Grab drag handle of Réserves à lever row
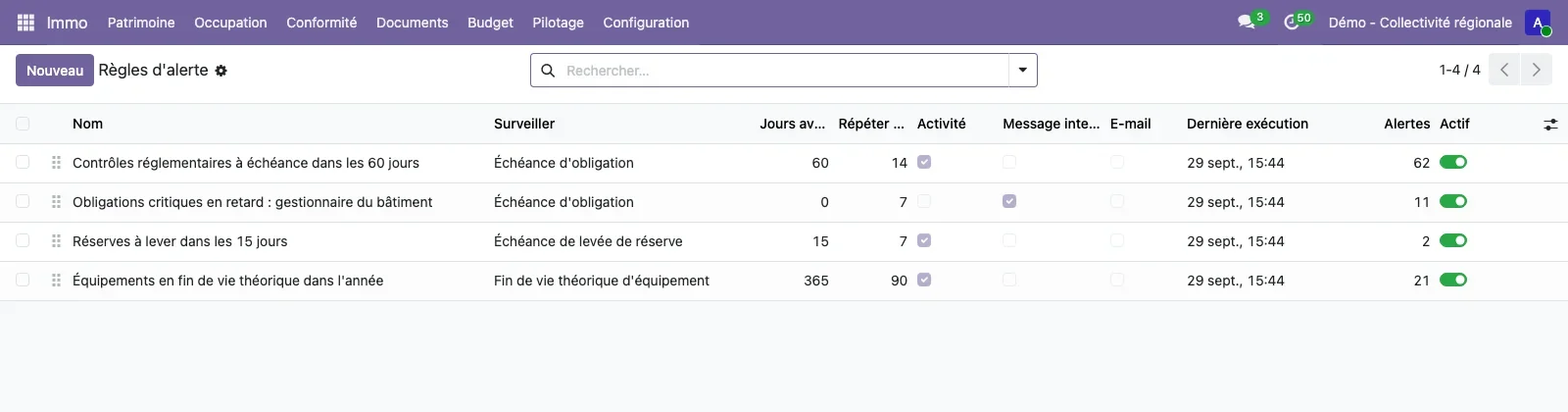 56,241
